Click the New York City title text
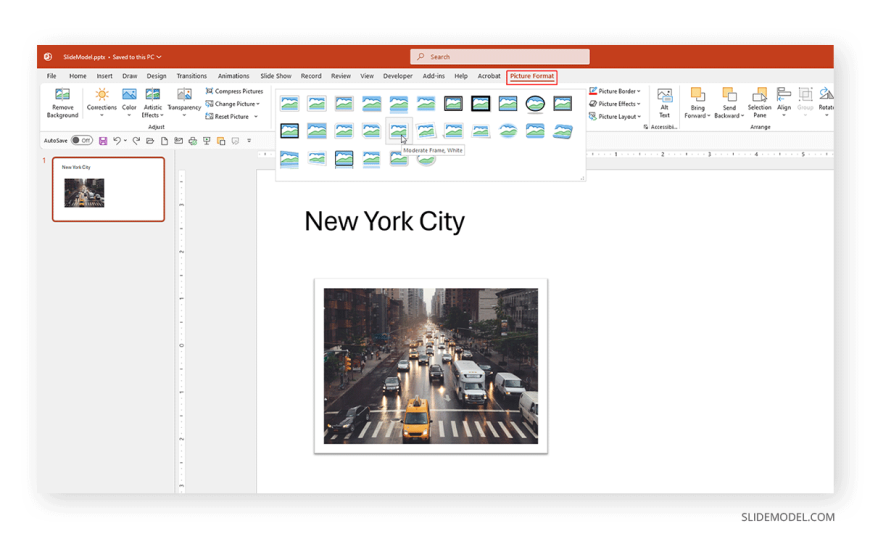The image size is (870, 539). click(385, 221)
